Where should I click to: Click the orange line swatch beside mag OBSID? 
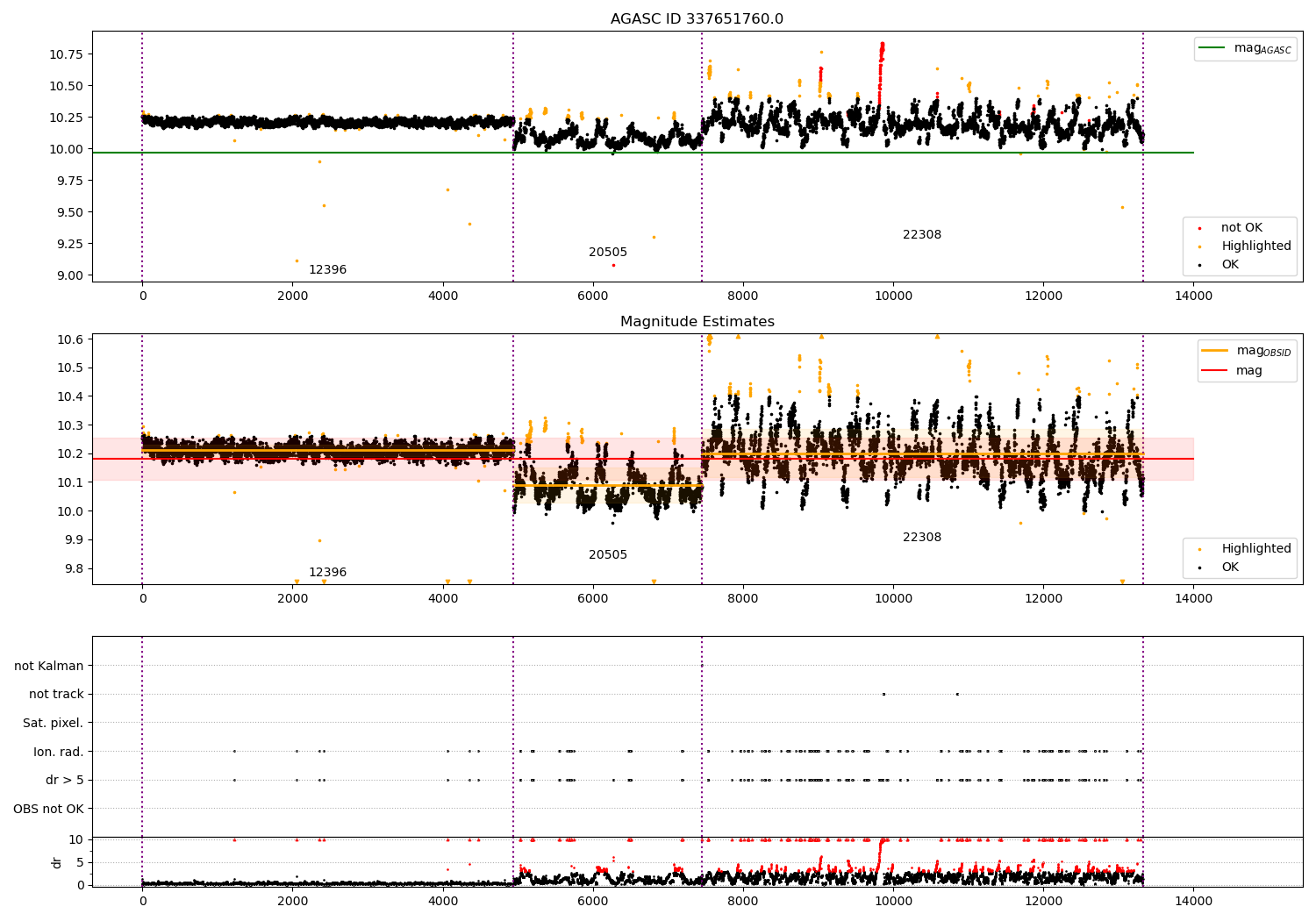[x=1215, y=351]
